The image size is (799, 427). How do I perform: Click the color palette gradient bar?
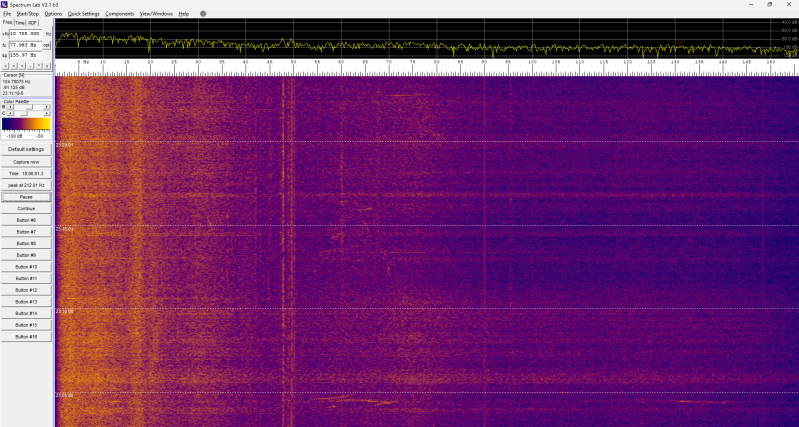26,124
